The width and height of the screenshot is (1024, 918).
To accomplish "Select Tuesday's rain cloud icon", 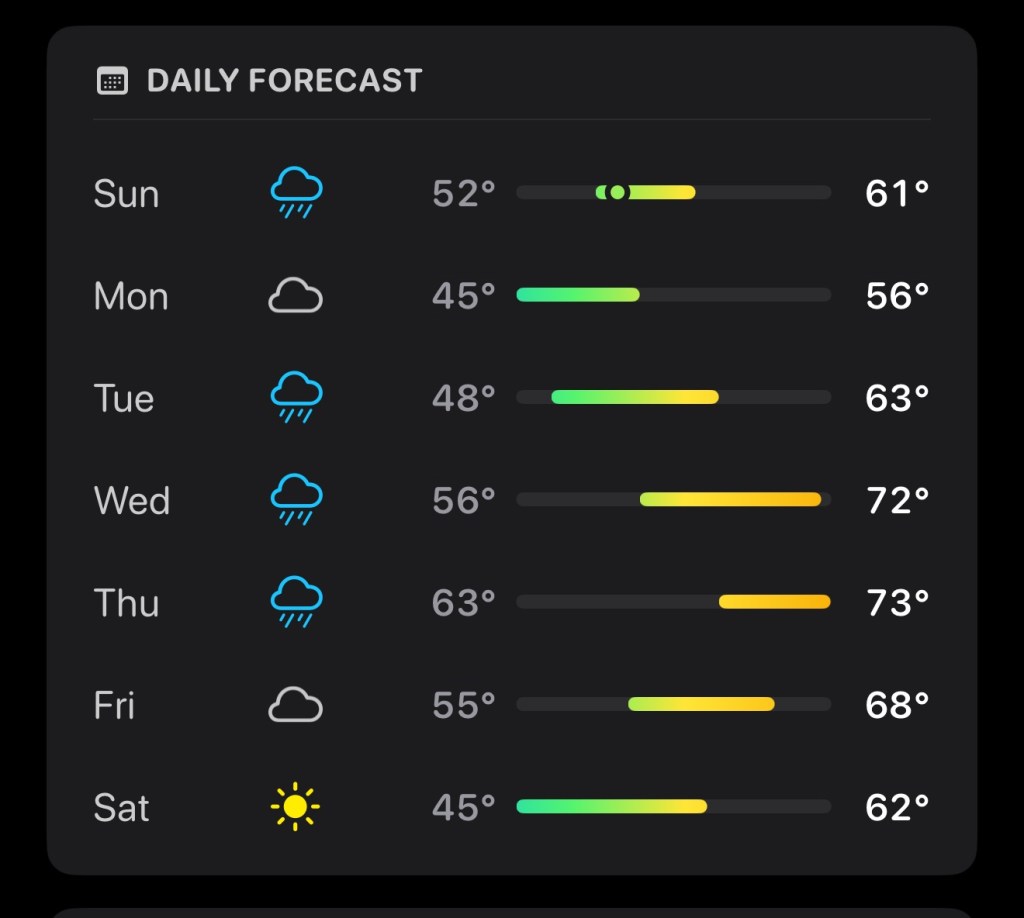I will pyautogui.click(x=296, y=398).
